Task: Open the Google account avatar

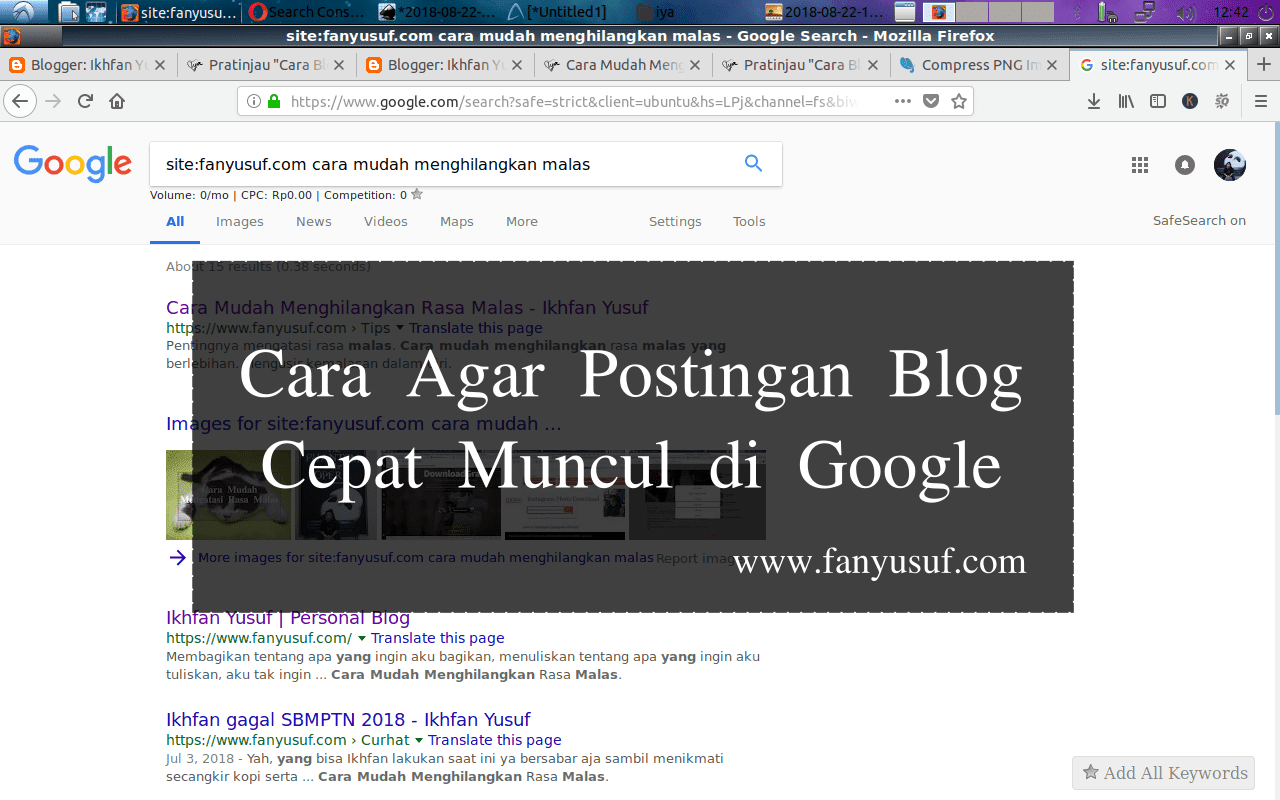Action: coord(1230,165)
